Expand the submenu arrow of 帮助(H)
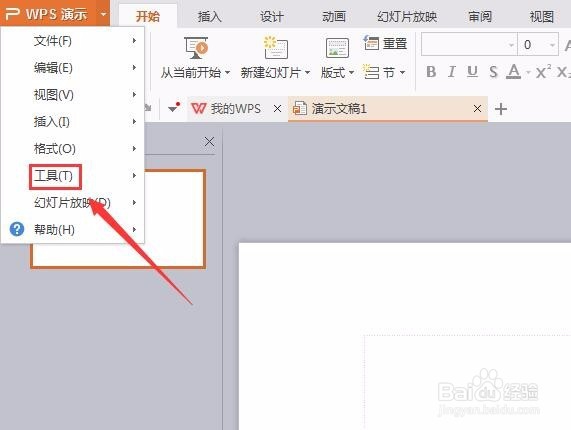 tap(134, 229)
